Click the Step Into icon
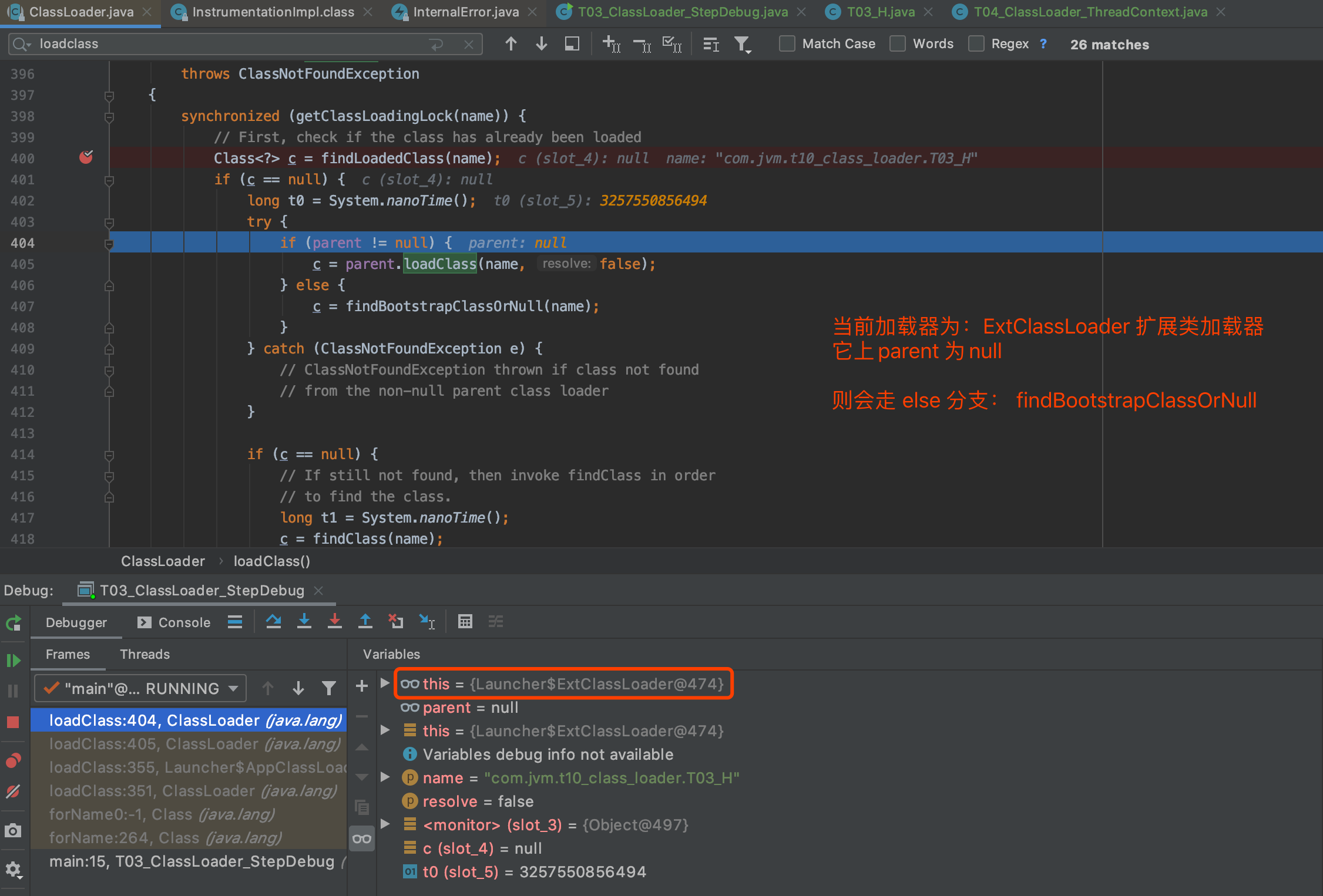 coord(304,621)
